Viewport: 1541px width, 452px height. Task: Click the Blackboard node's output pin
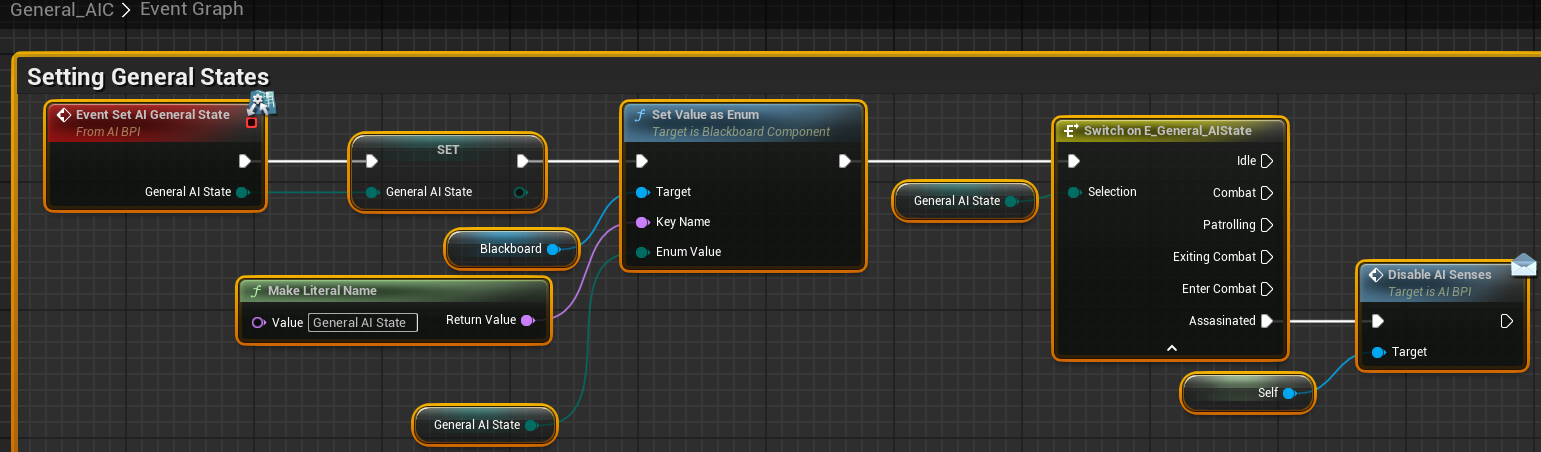click(x=553, y=249)
